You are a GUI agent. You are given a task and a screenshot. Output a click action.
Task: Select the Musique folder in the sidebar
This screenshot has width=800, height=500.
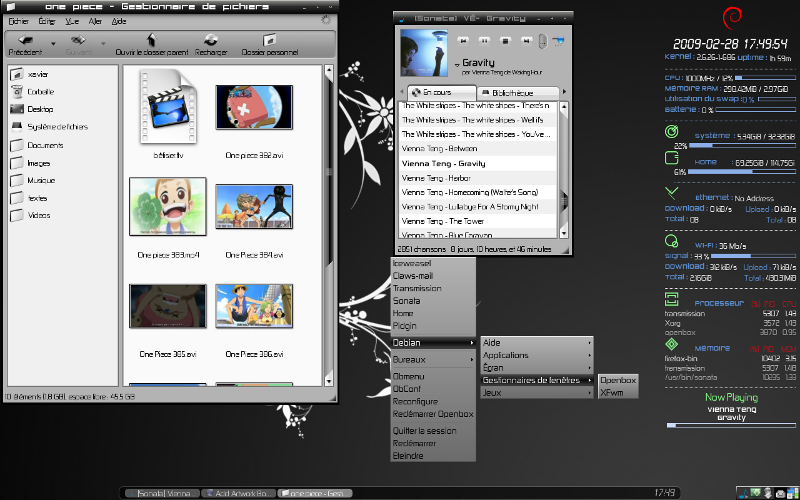coord(34,181)
